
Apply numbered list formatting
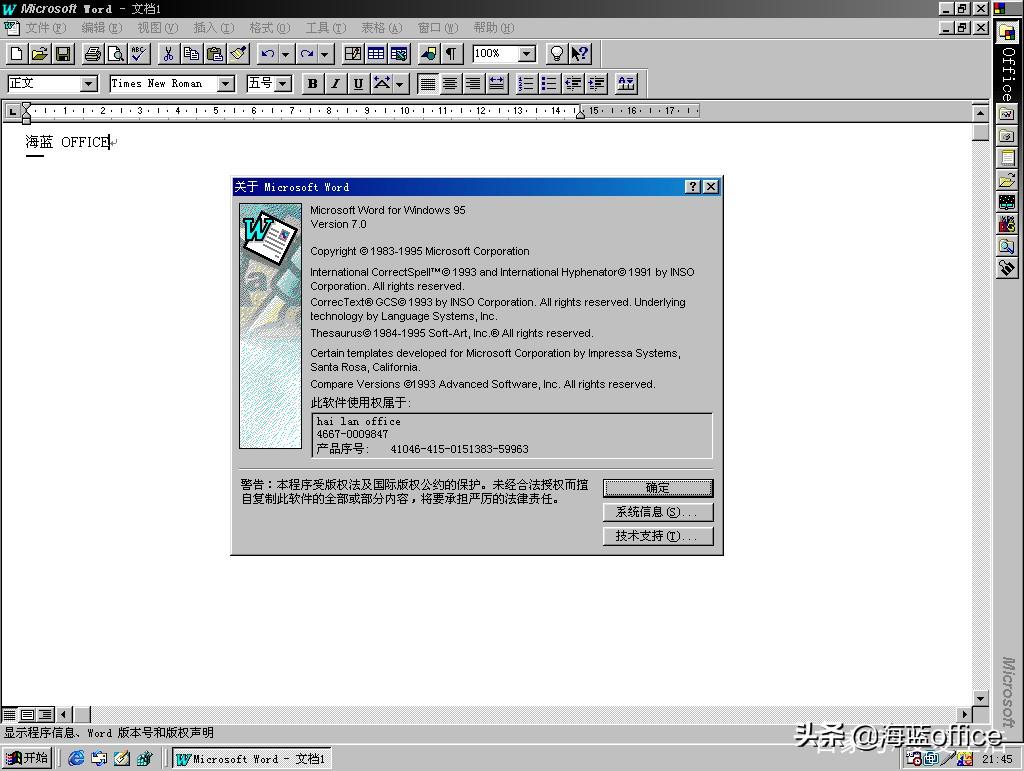526,84
